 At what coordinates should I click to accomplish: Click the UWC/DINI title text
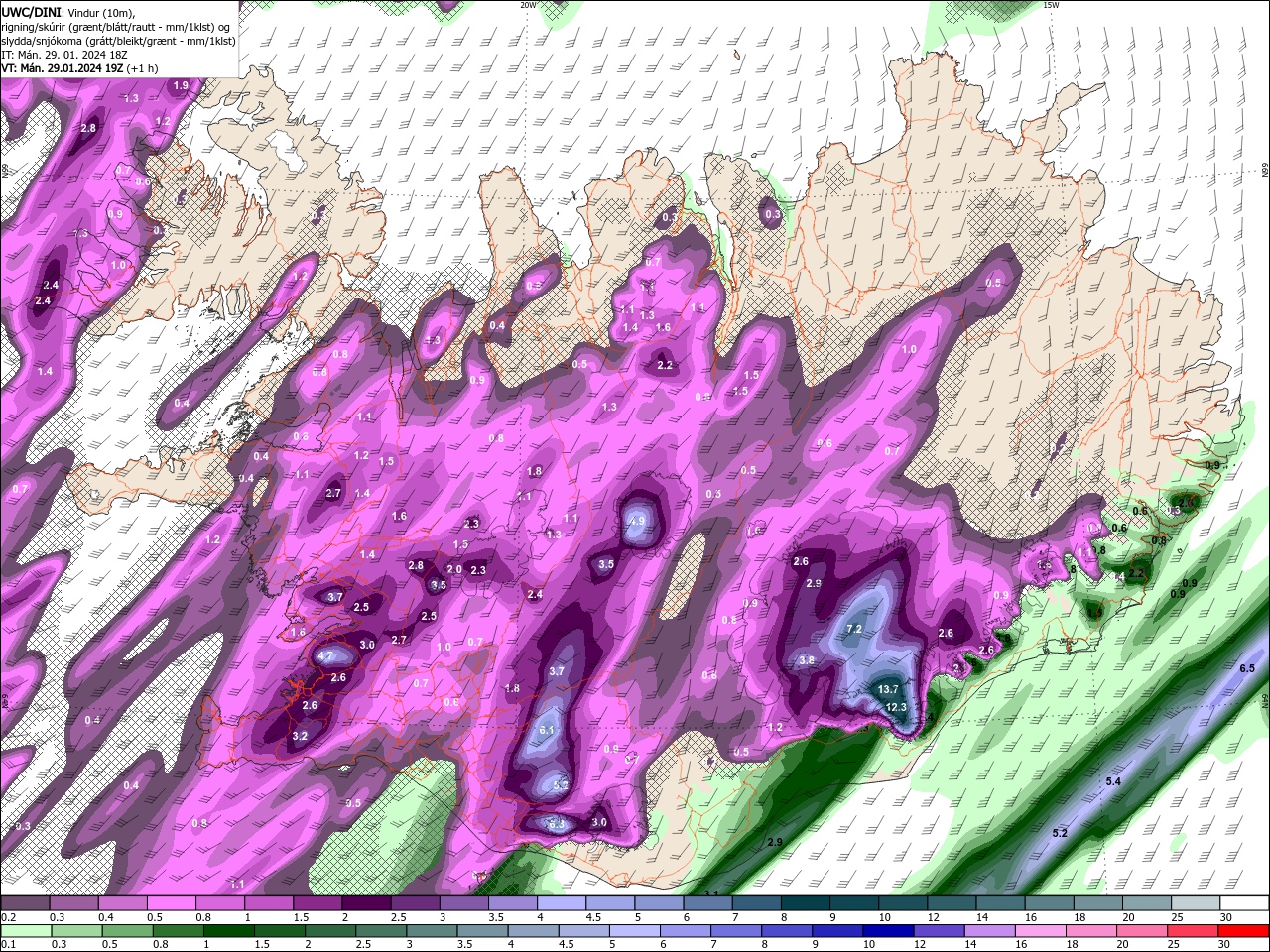coord(30,11)
